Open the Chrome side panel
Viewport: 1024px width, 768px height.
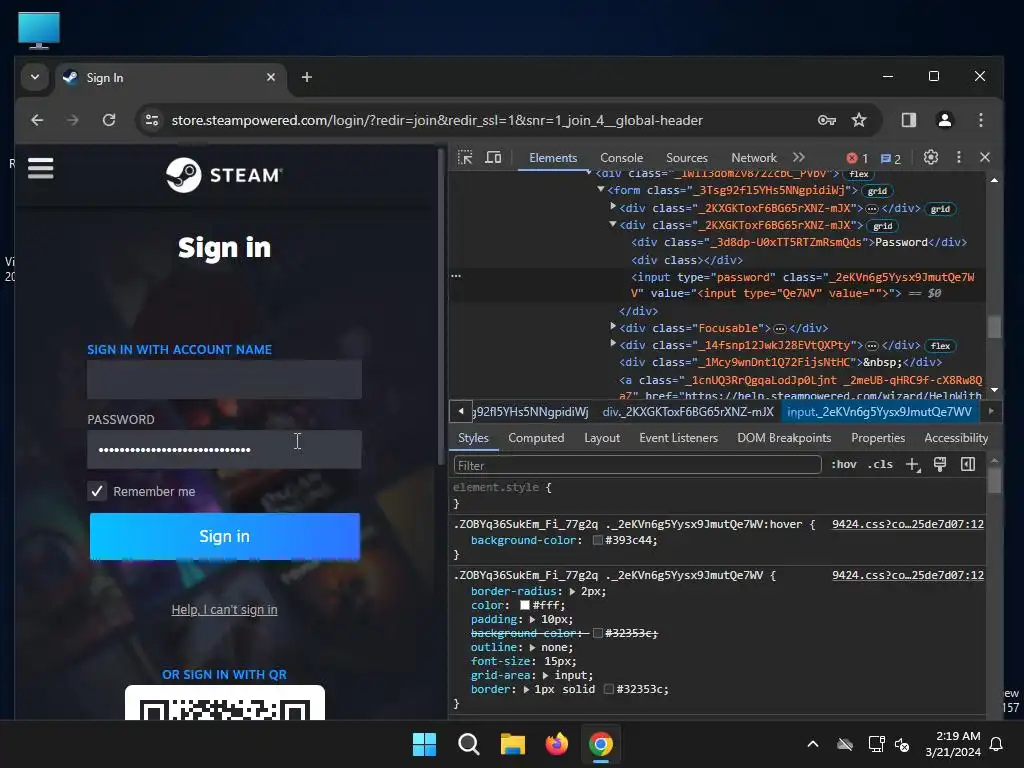tap(908, 120)
